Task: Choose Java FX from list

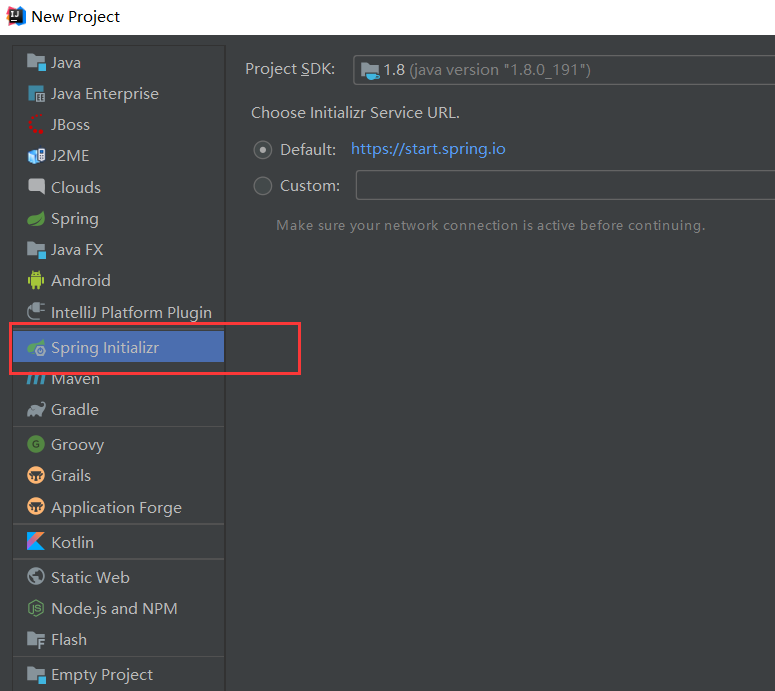Action: click(119, 250)
